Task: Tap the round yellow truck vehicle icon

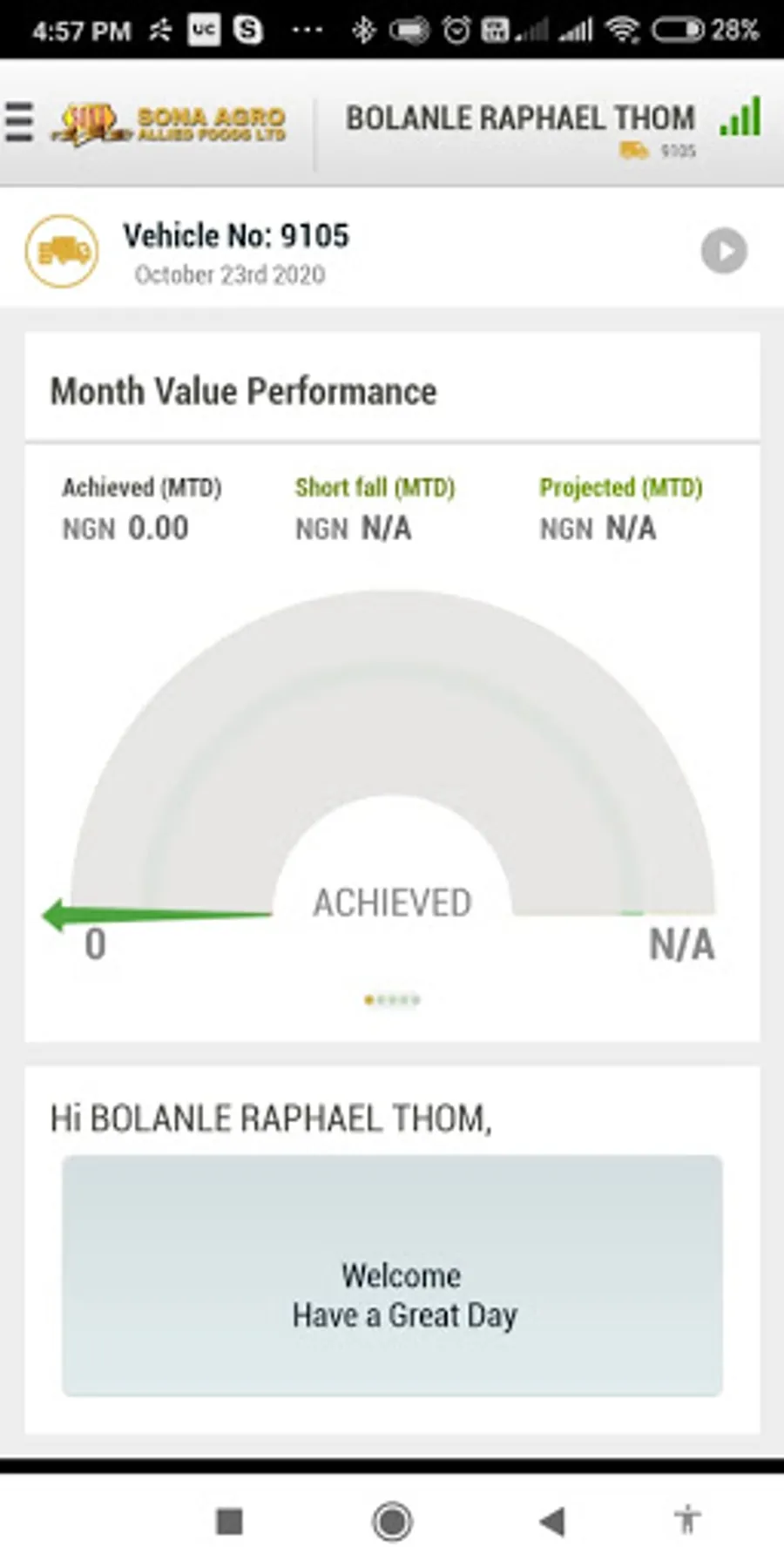Action: coord(61,252)
